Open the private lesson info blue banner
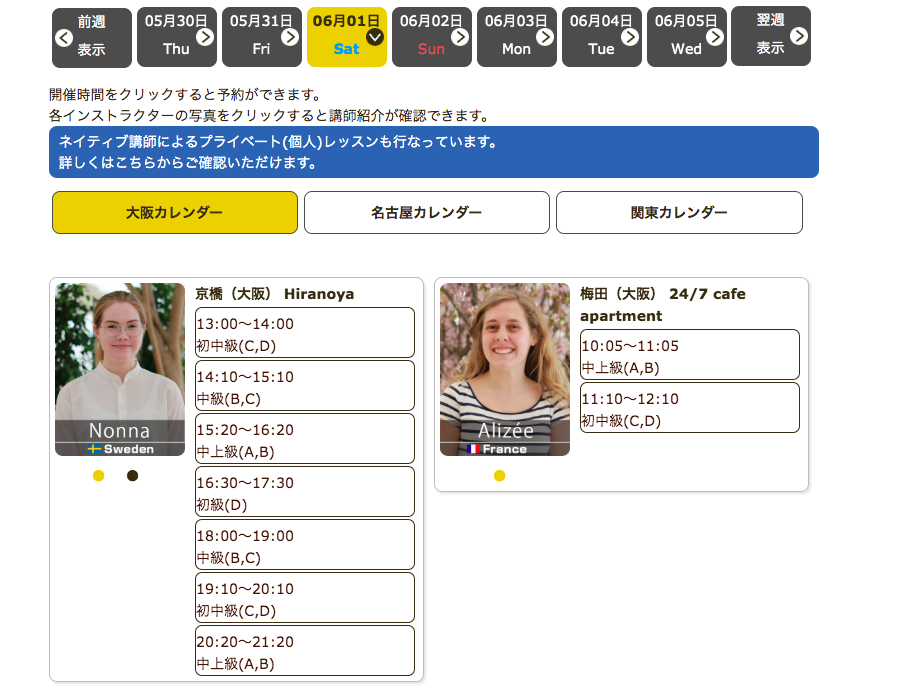The image size is (906, 698). tap(433, 152)
